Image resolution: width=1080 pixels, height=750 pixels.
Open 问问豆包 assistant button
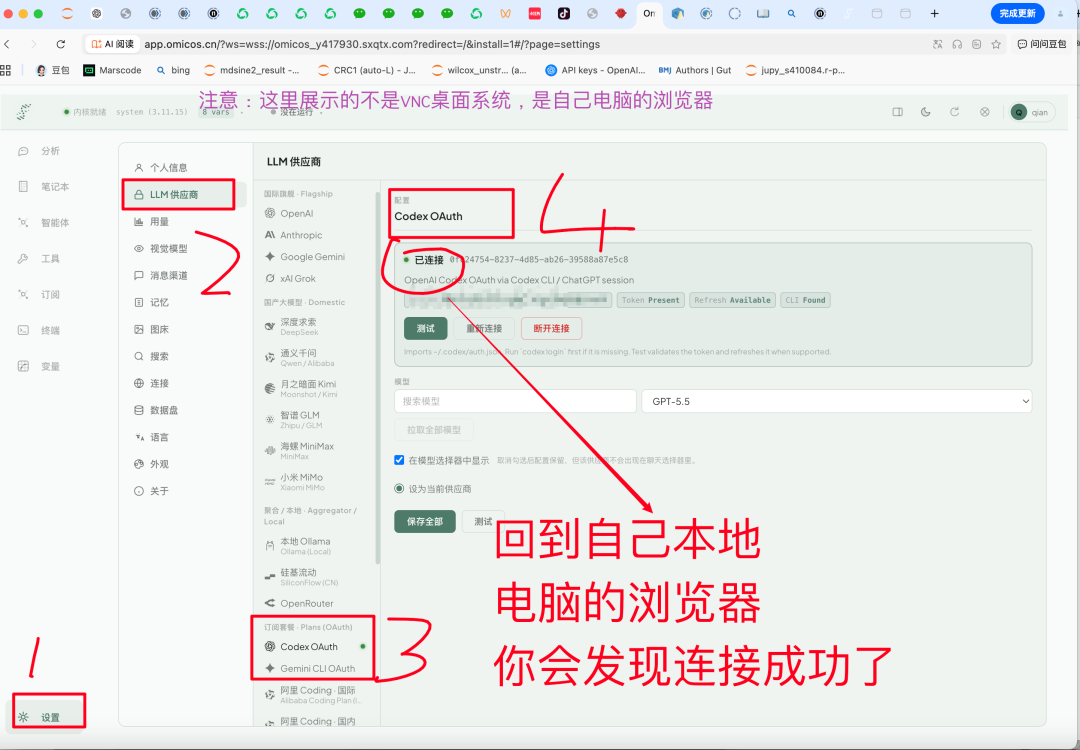(x=1042, y=44)
